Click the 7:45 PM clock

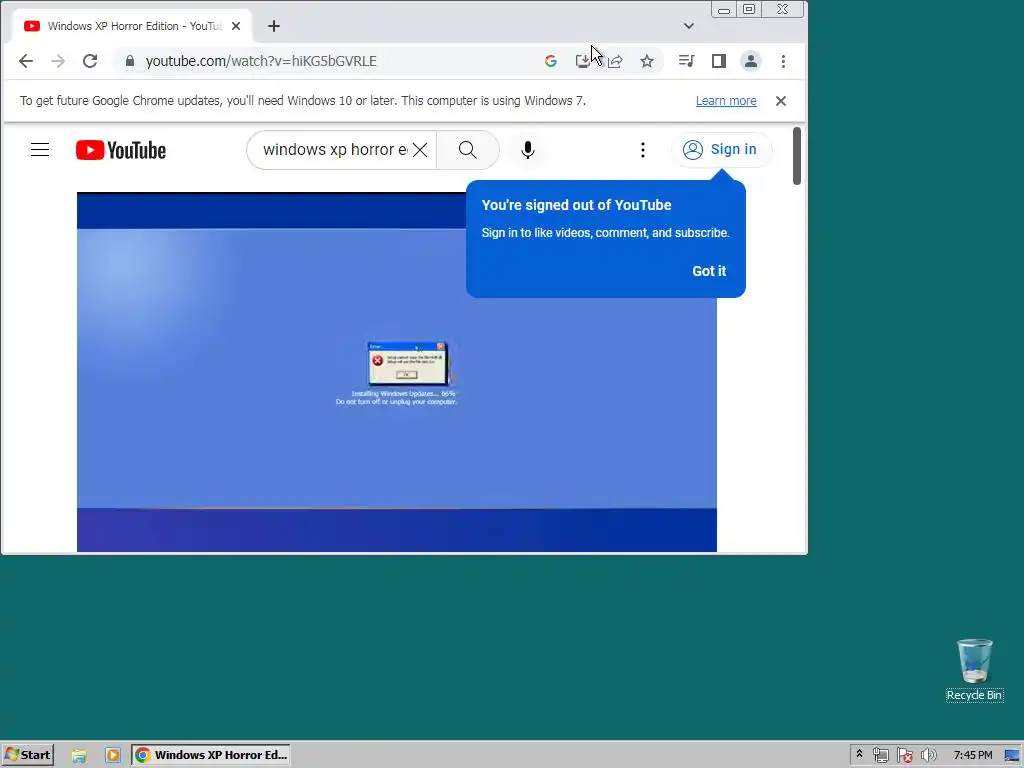pyautogui.click(x=972, y=755)
